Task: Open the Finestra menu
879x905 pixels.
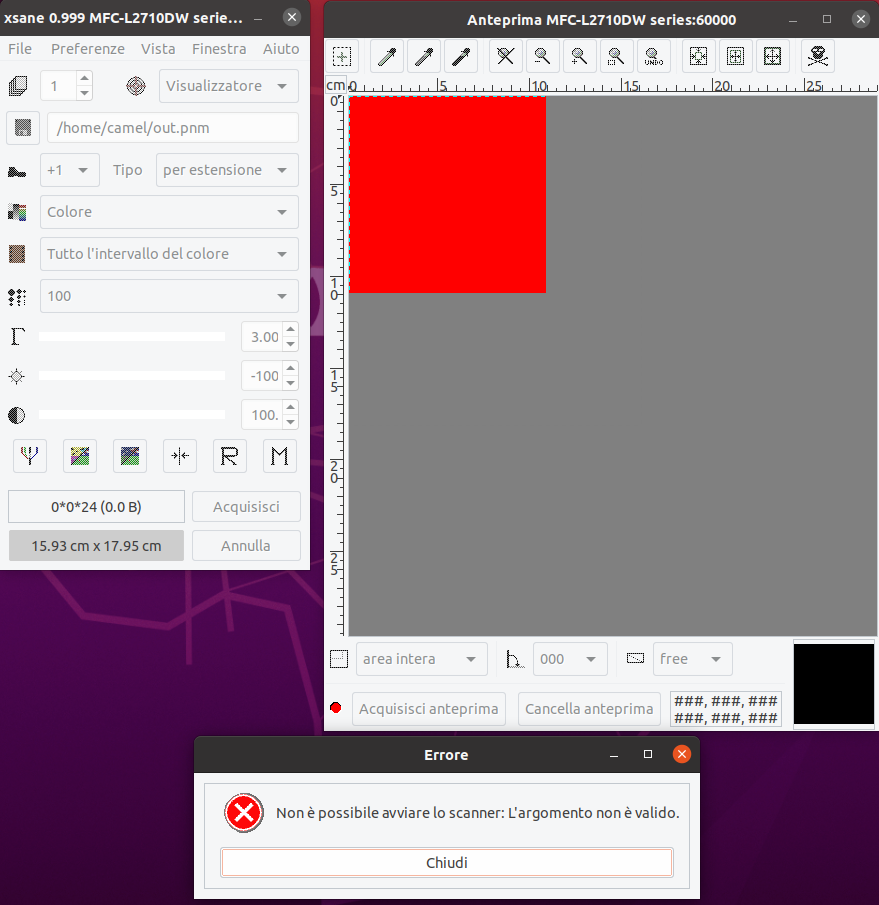Action: tap(219, 49)
